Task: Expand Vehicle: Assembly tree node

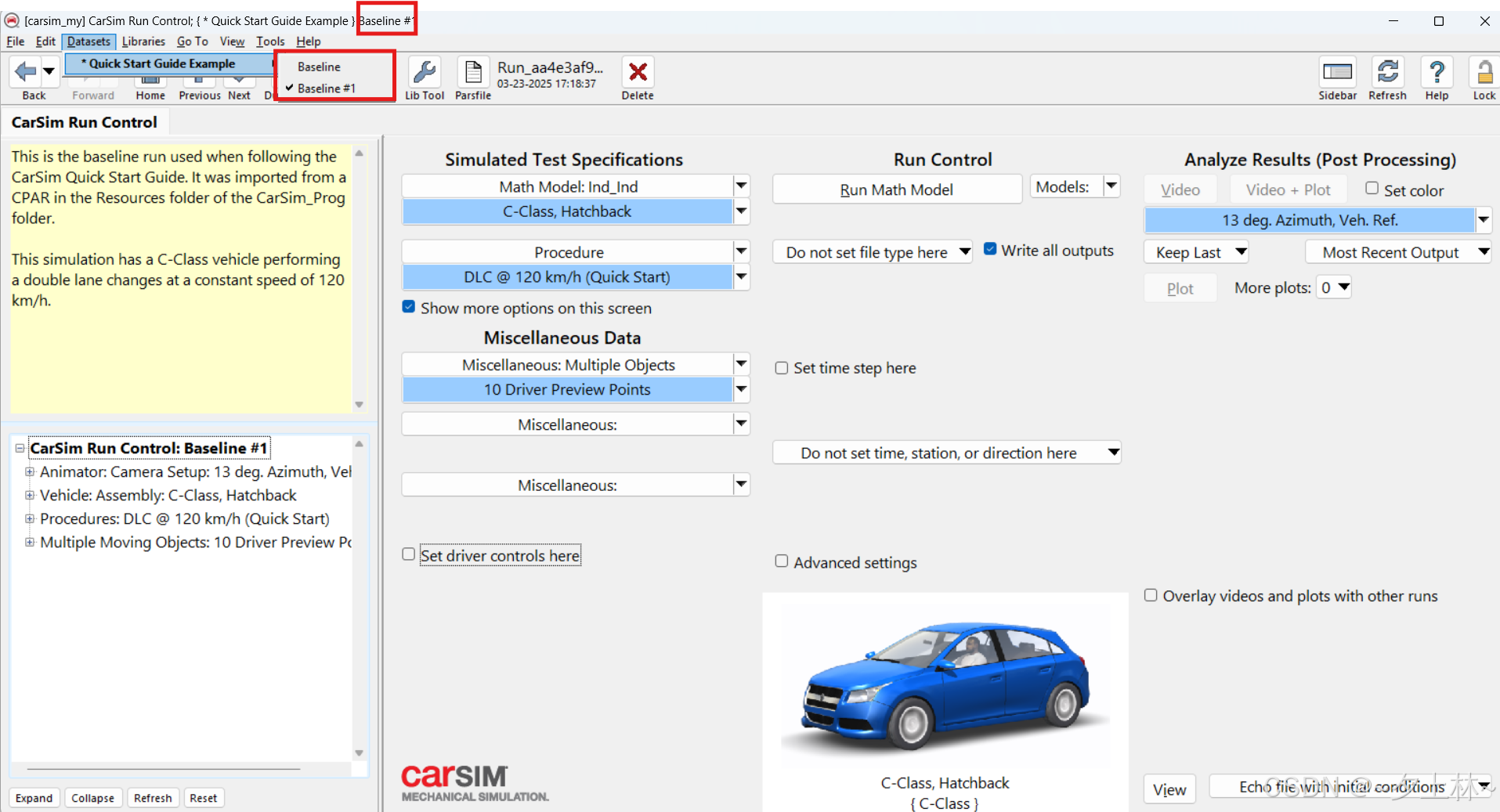Action: [30, 495]
